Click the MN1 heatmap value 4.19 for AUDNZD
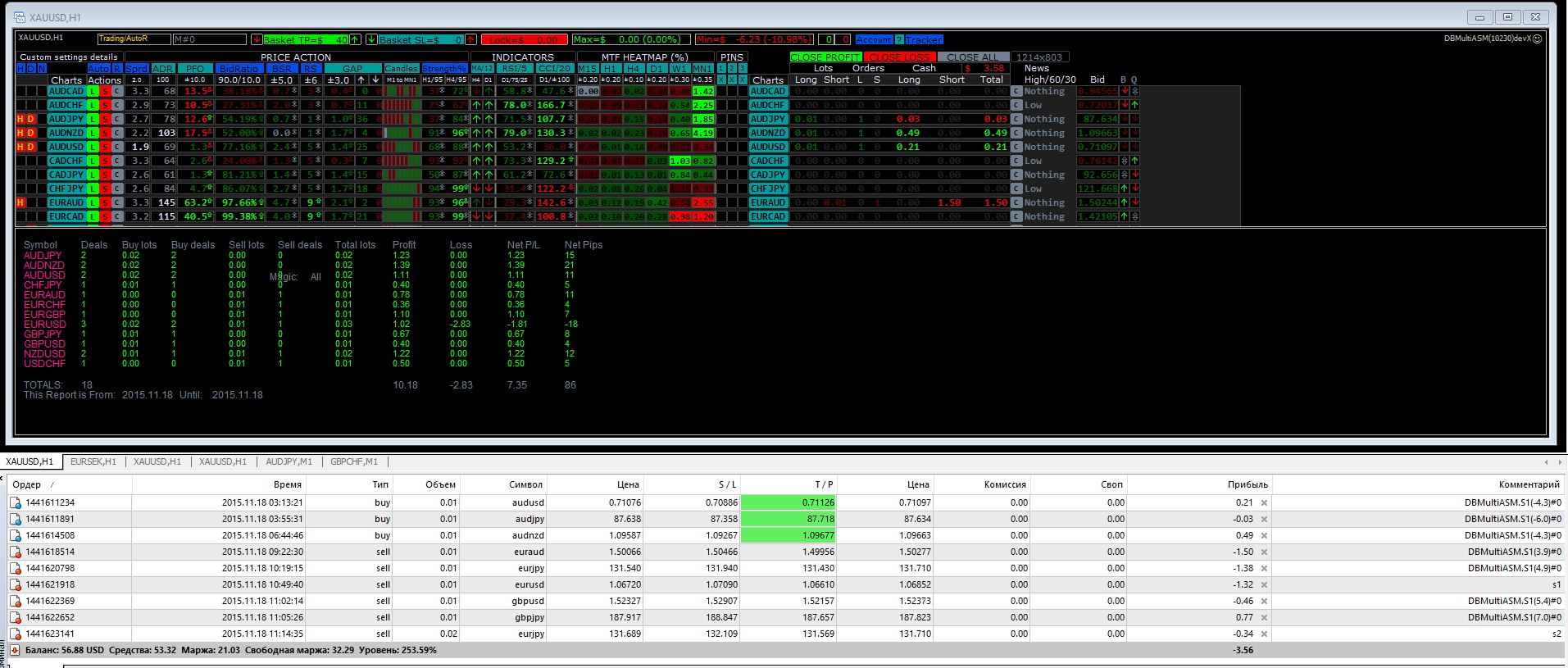Screen dimensions: 1568x668 [x=703, y=133]
